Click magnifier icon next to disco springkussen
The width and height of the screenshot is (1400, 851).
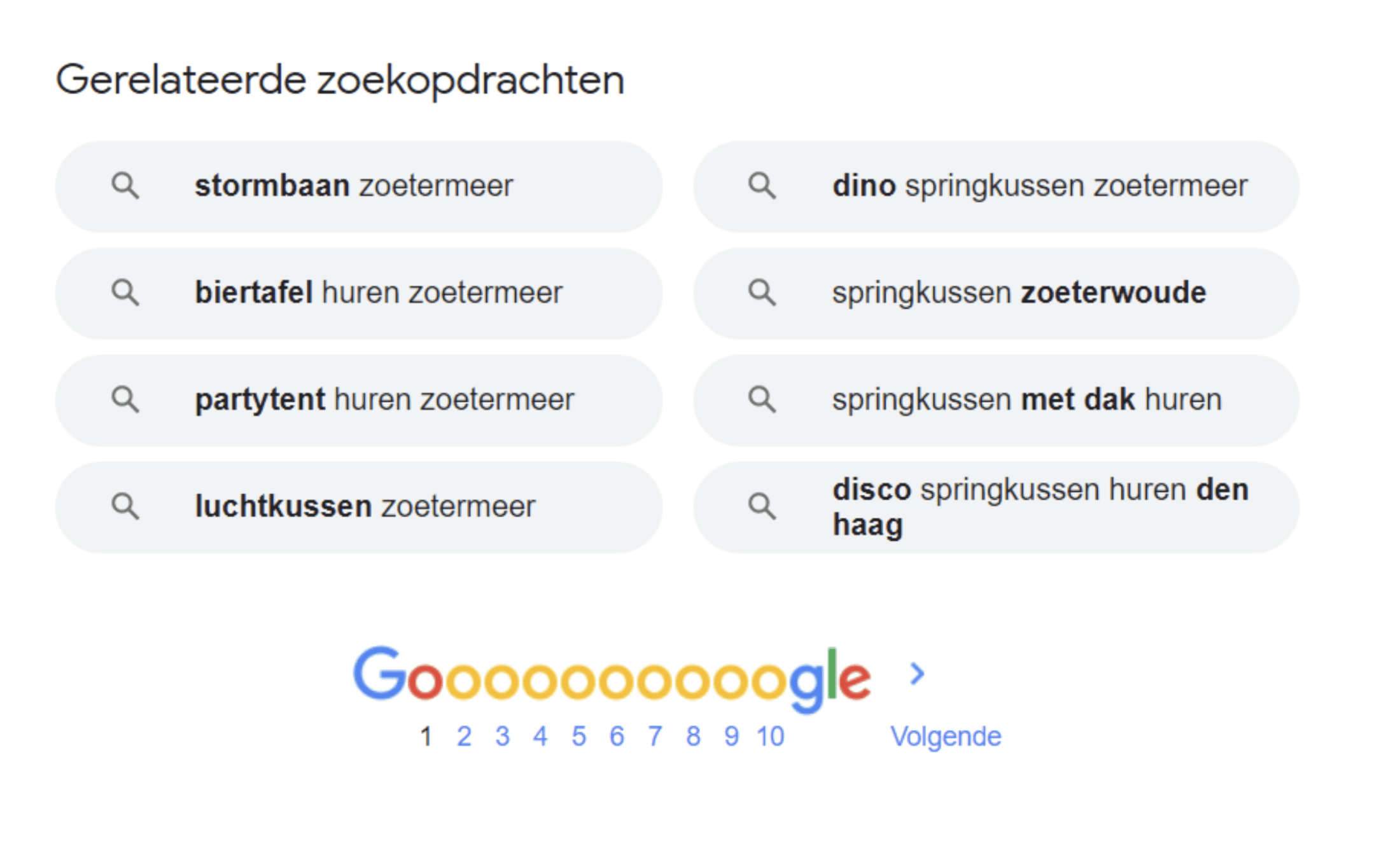(x=762, y=507)
